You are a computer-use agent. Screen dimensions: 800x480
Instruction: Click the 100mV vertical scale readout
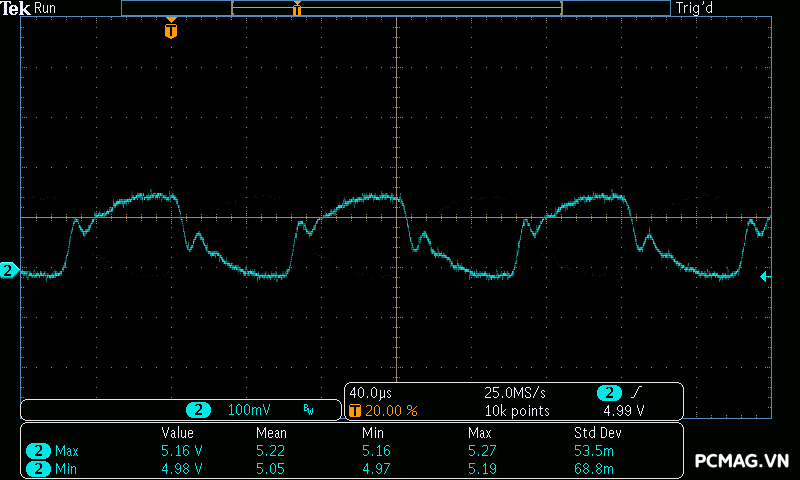248,410
